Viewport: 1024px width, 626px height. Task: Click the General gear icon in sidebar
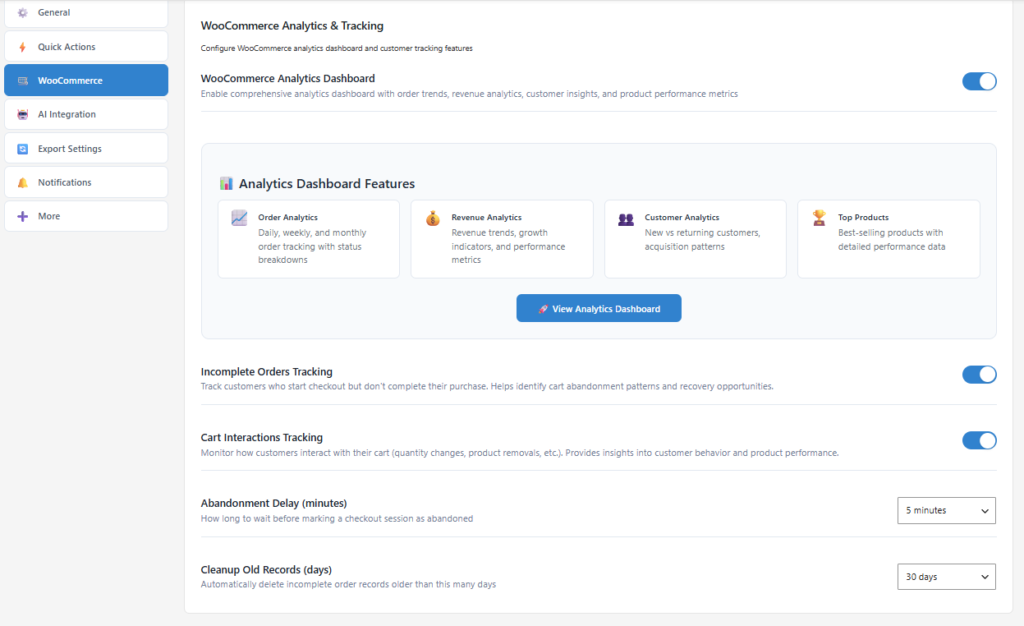point(23,12)
